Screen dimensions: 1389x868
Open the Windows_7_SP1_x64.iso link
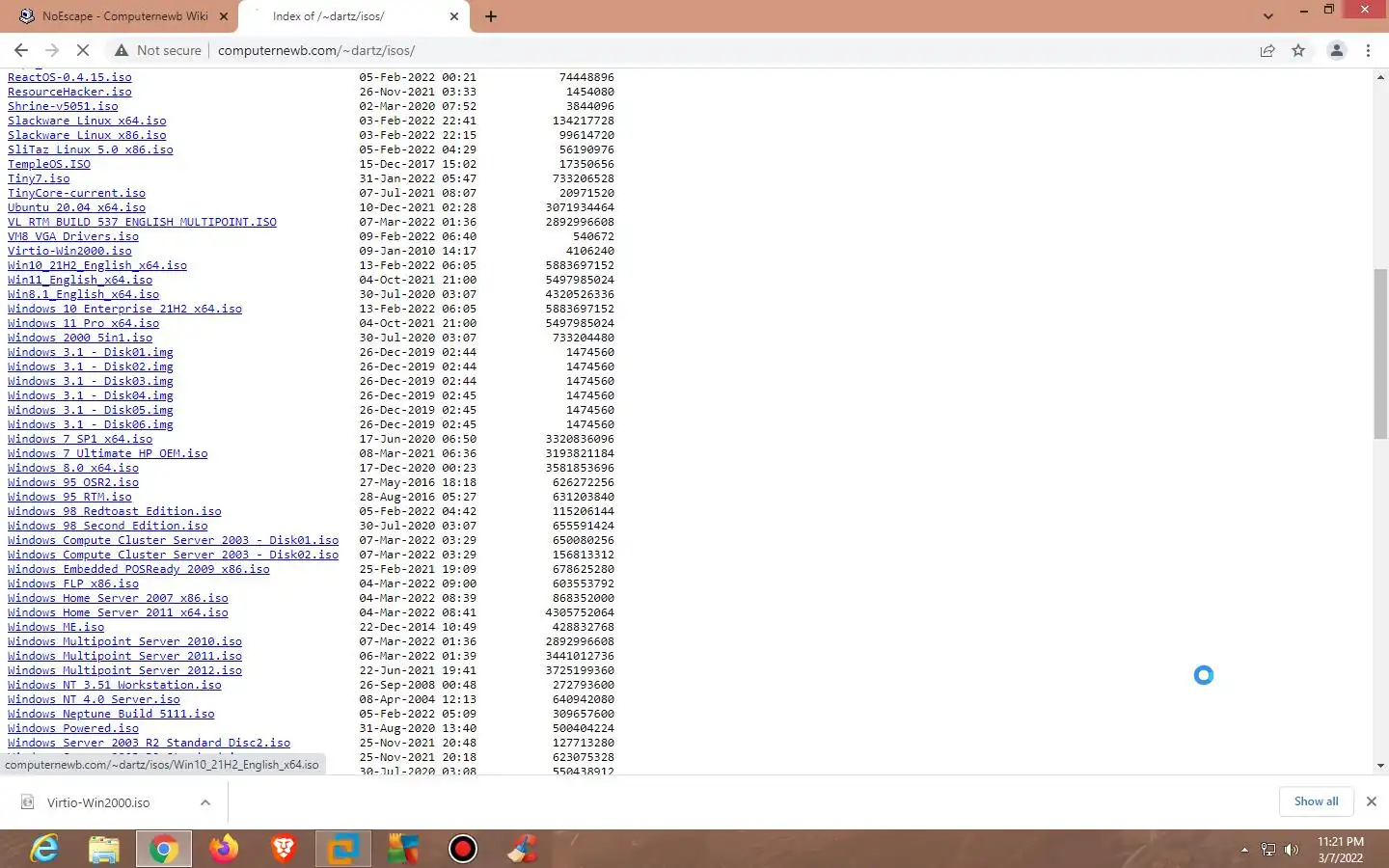click(x=80, y=439)
